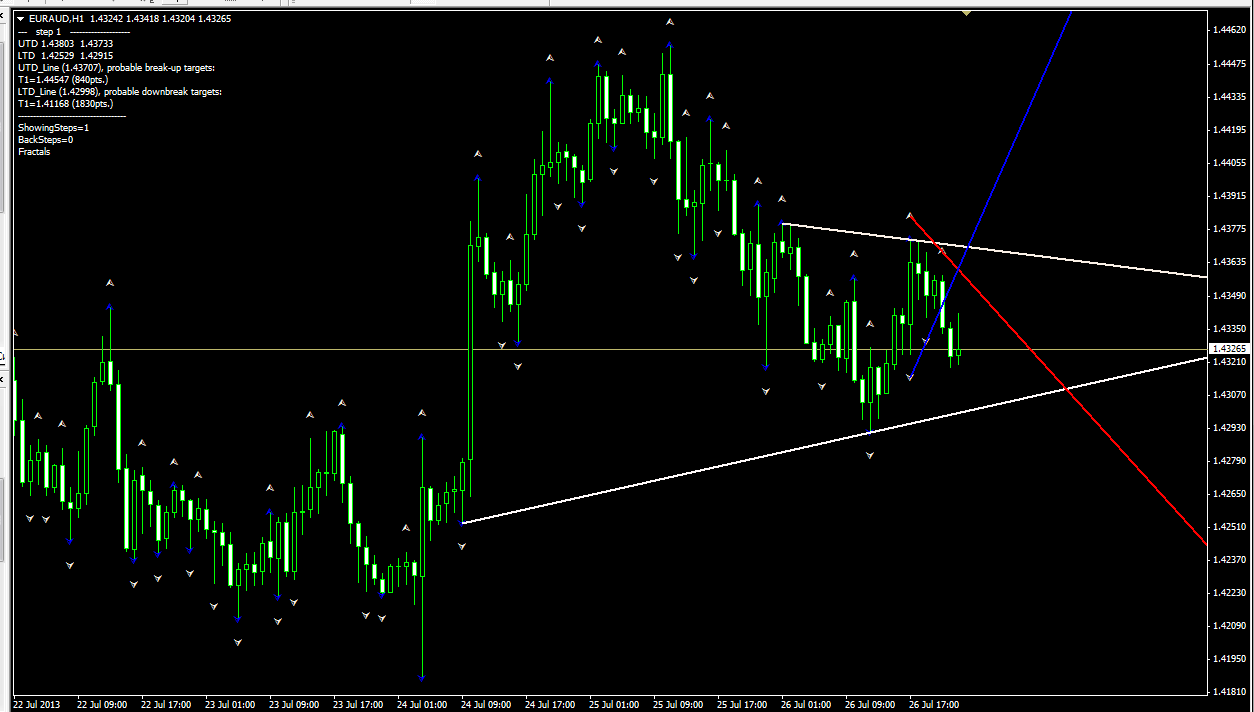The width and height of the screenshot is (1254, 712).
Task: Click the 1.42510 price scale label
Action: click(1229, 526)
